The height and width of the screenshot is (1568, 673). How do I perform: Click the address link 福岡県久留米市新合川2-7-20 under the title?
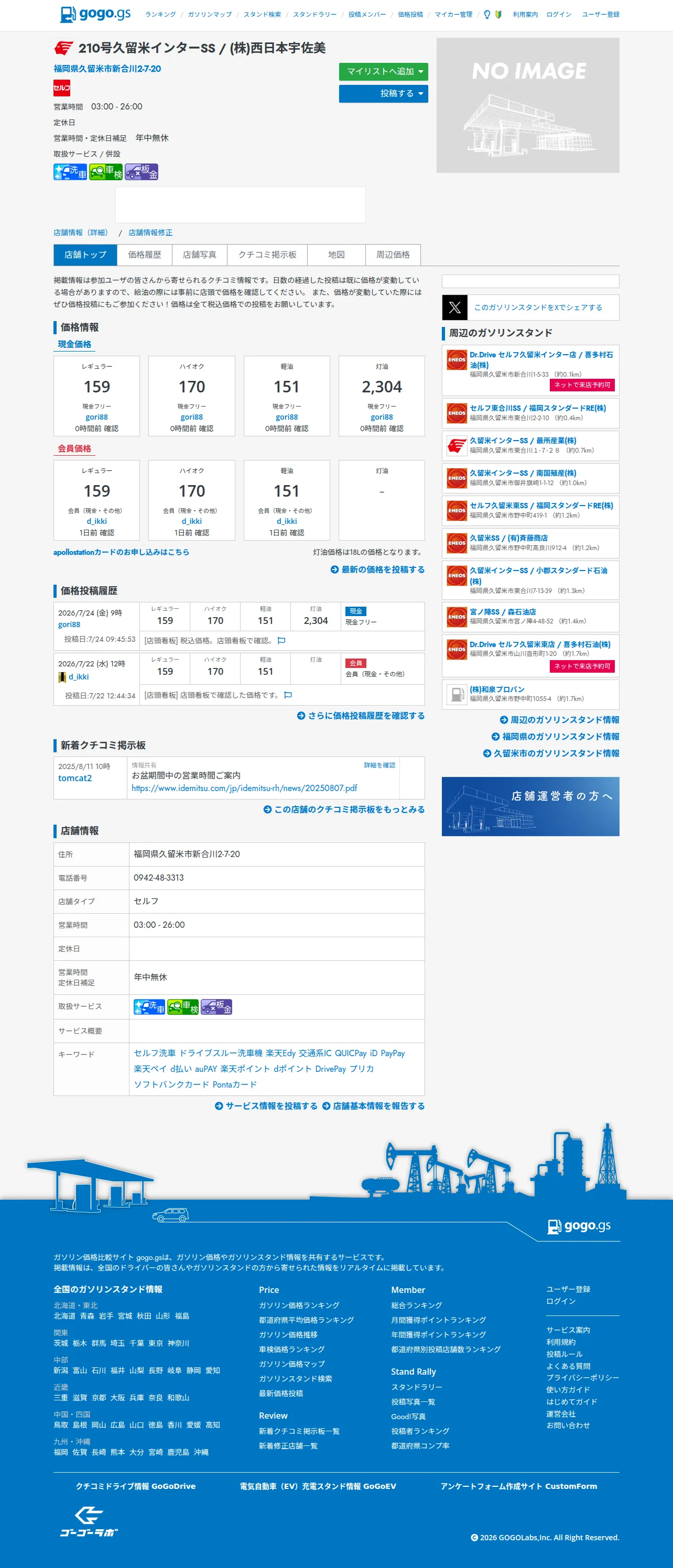coord(107,69)
